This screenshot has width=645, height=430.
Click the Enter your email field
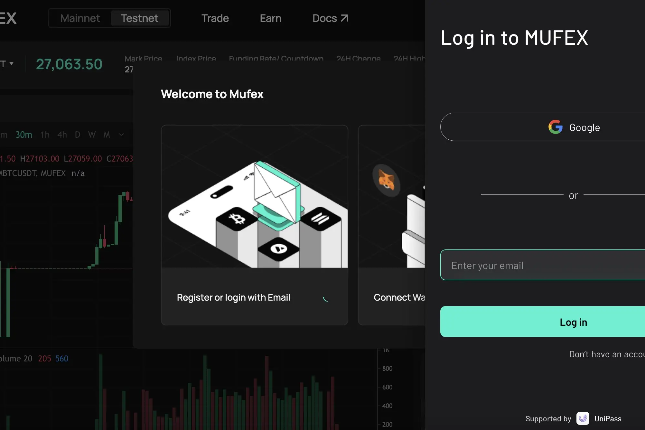(x=542, y=265)
